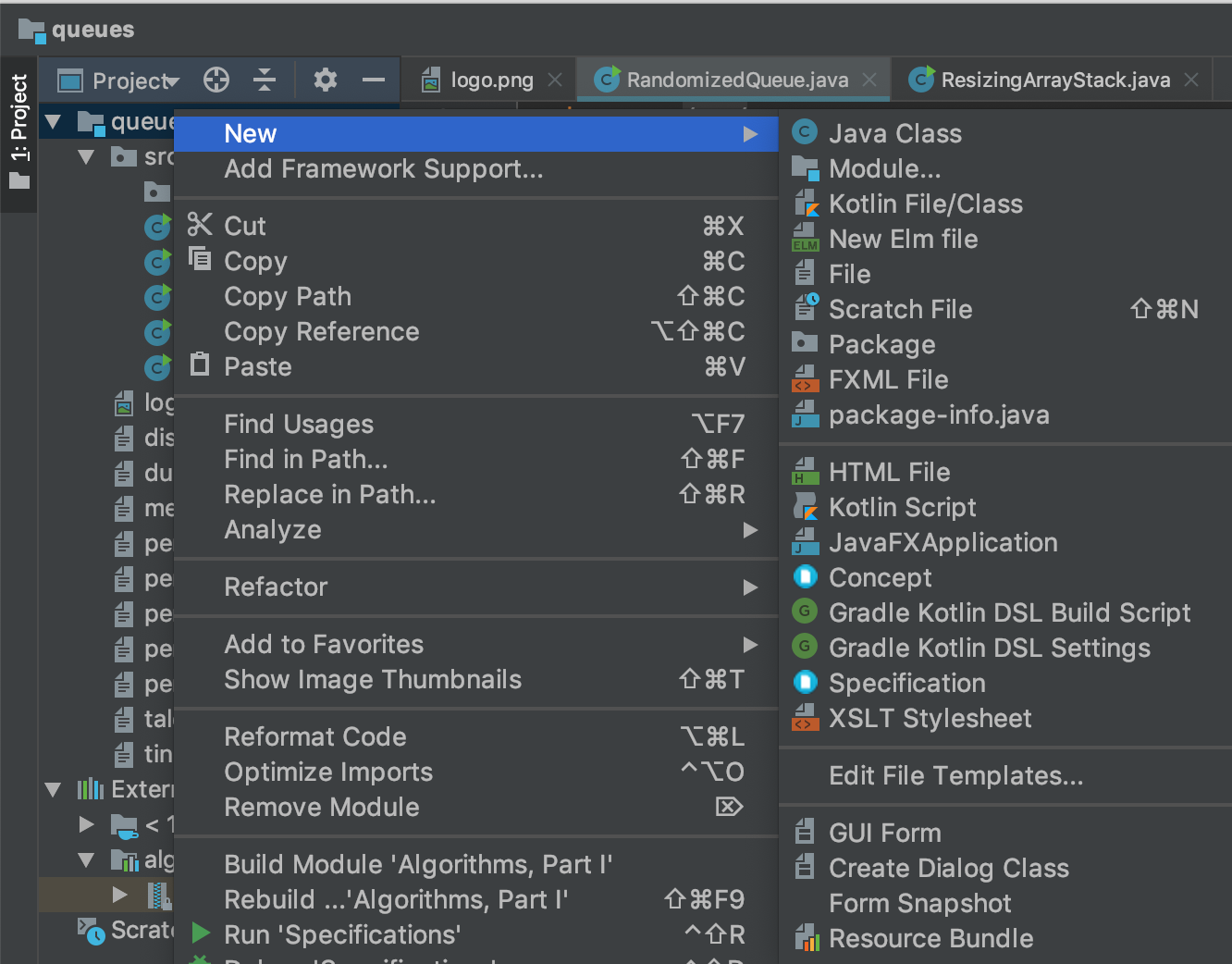Click the locate-in-project target icon
1232x964 pixels.
[x=216, y=80]
